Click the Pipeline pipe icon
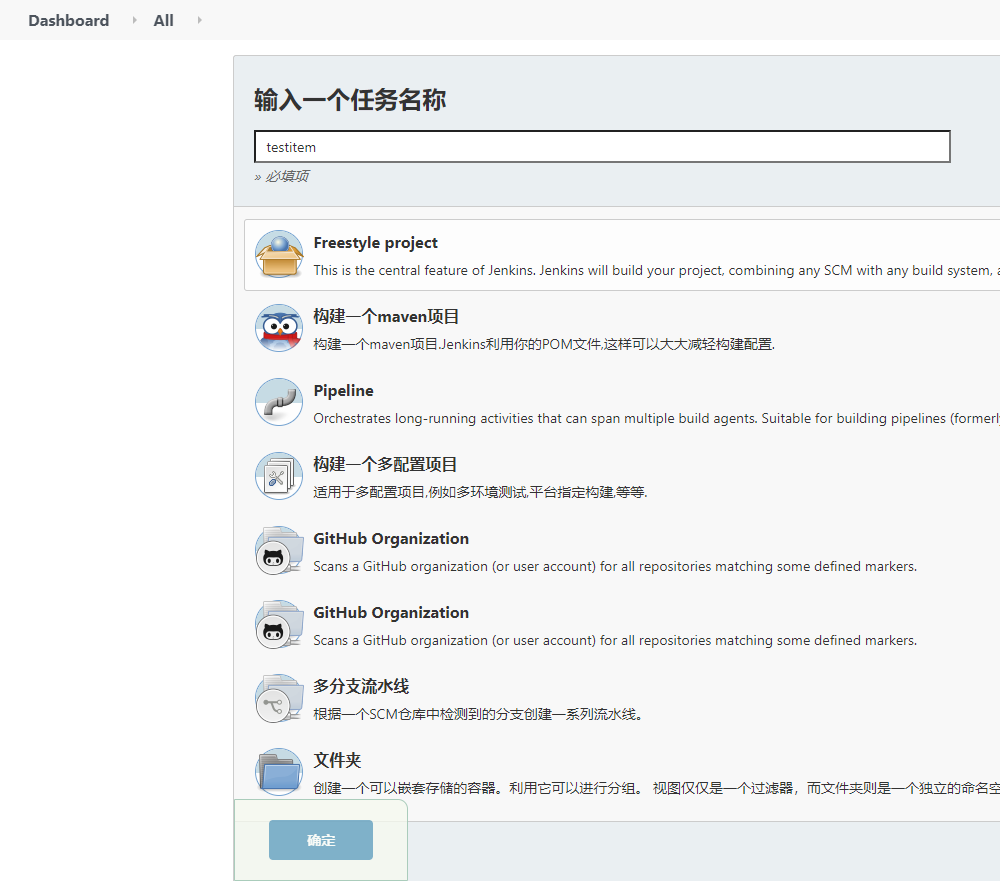The width and height of the screenshot is (1000, 881). [279, 403]
